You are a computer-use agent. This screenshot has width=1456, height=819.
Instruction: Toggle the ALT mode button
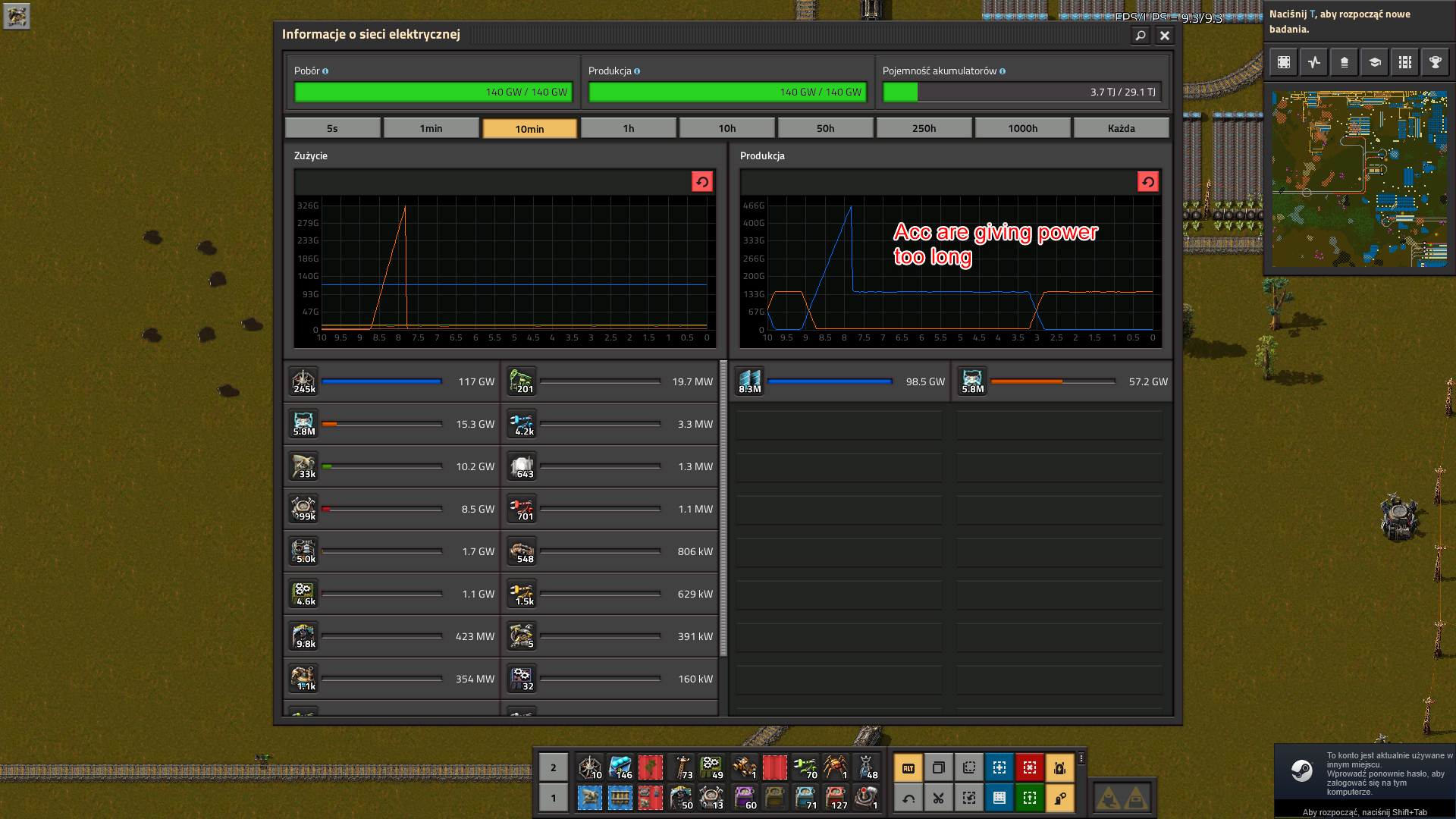tap(908, 767)
